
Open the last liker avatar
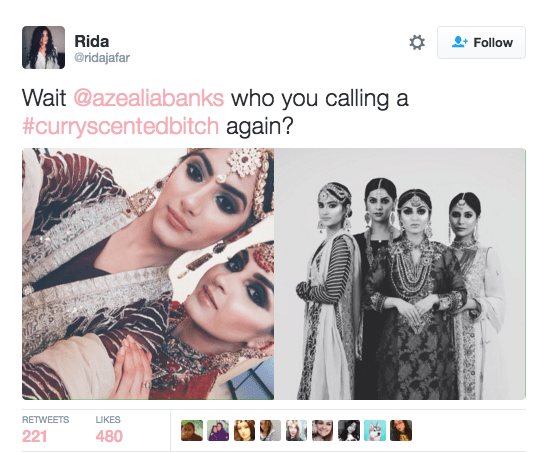point(401,430)
